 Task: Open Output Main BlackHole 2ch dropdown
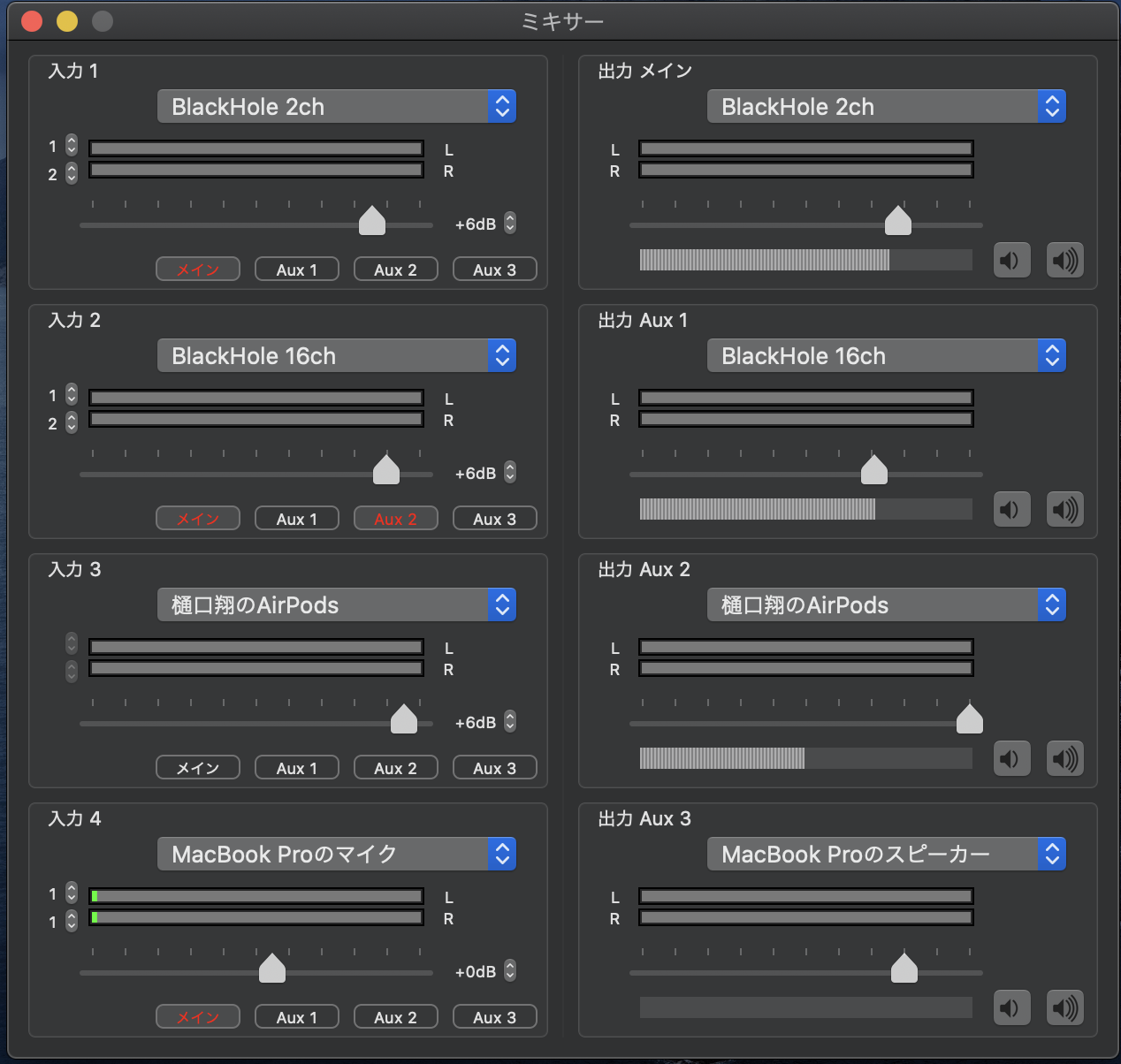[887, 107]
